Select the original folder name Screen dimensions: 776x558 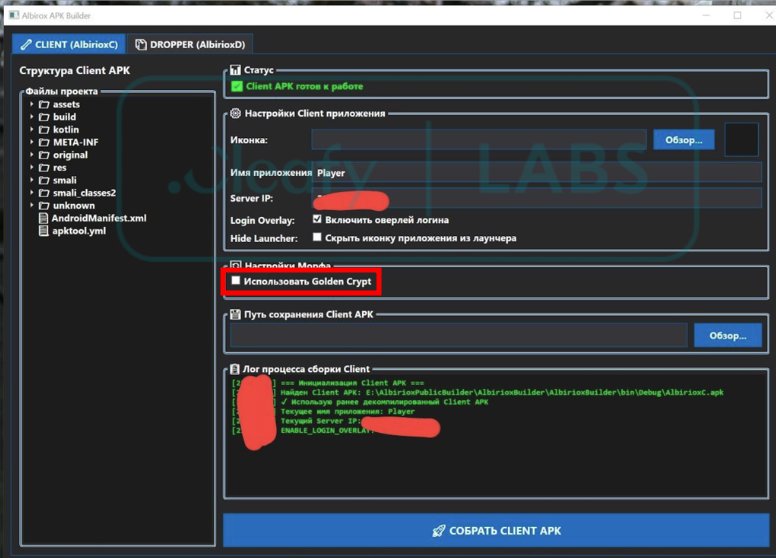click(x=70, y=155)
